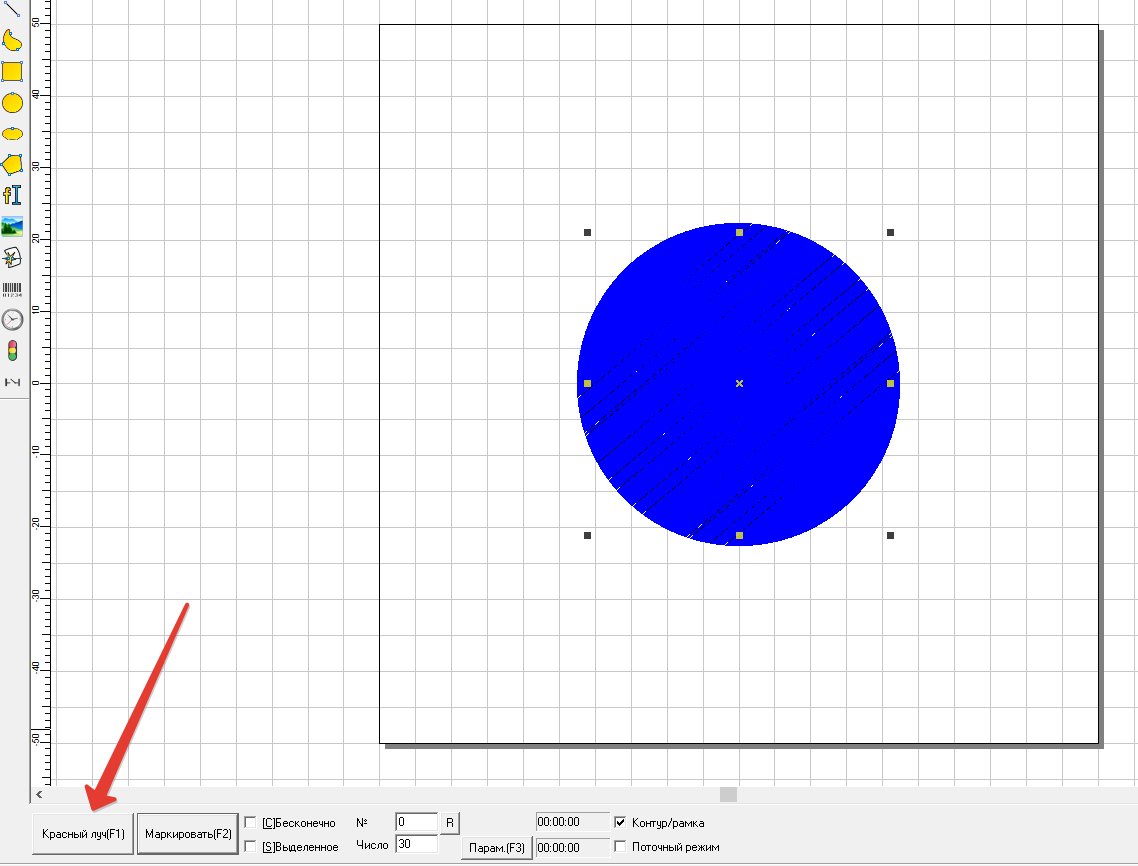
Task: Select the Text tool
Action: coord(12,195)
